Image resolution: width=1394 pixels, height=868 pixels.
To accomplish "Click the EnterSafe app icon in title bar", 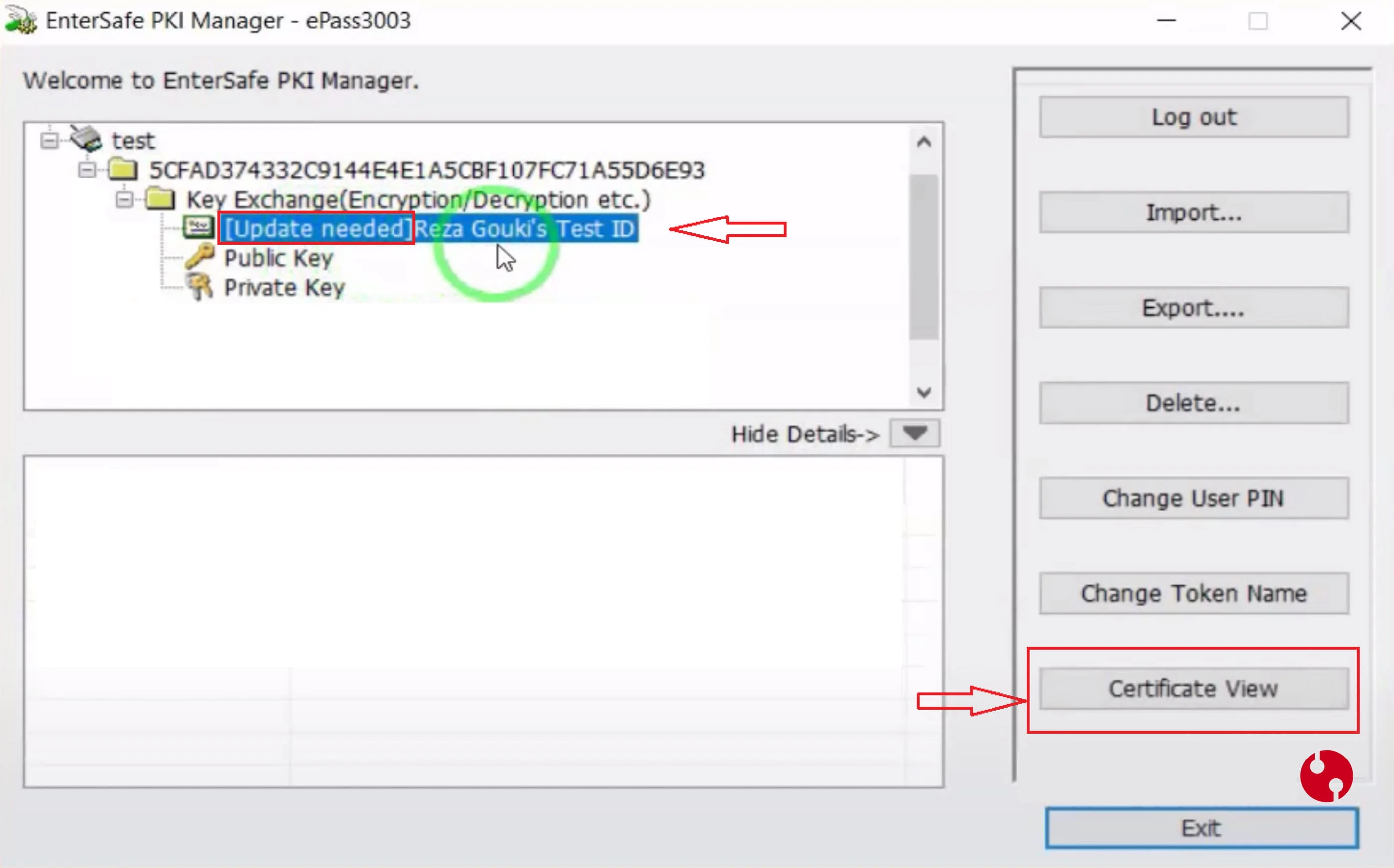I will 21,21.
